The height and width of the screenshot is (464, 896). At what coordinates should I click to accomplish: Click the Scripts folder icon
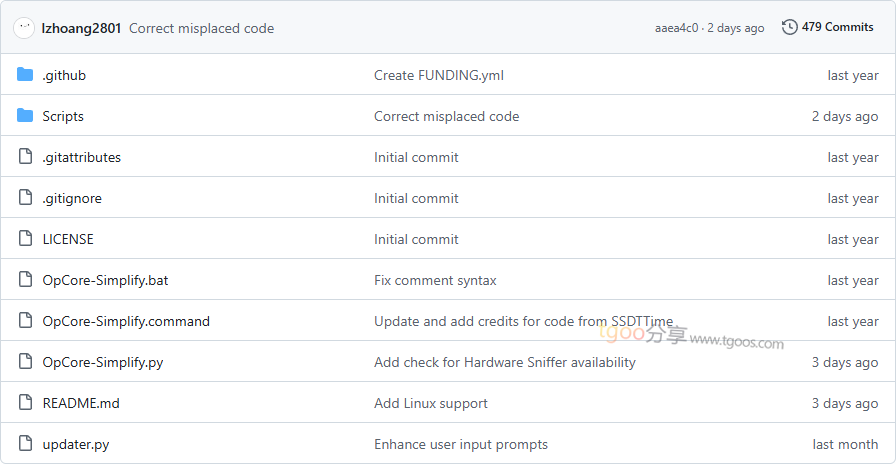point(25,116)
